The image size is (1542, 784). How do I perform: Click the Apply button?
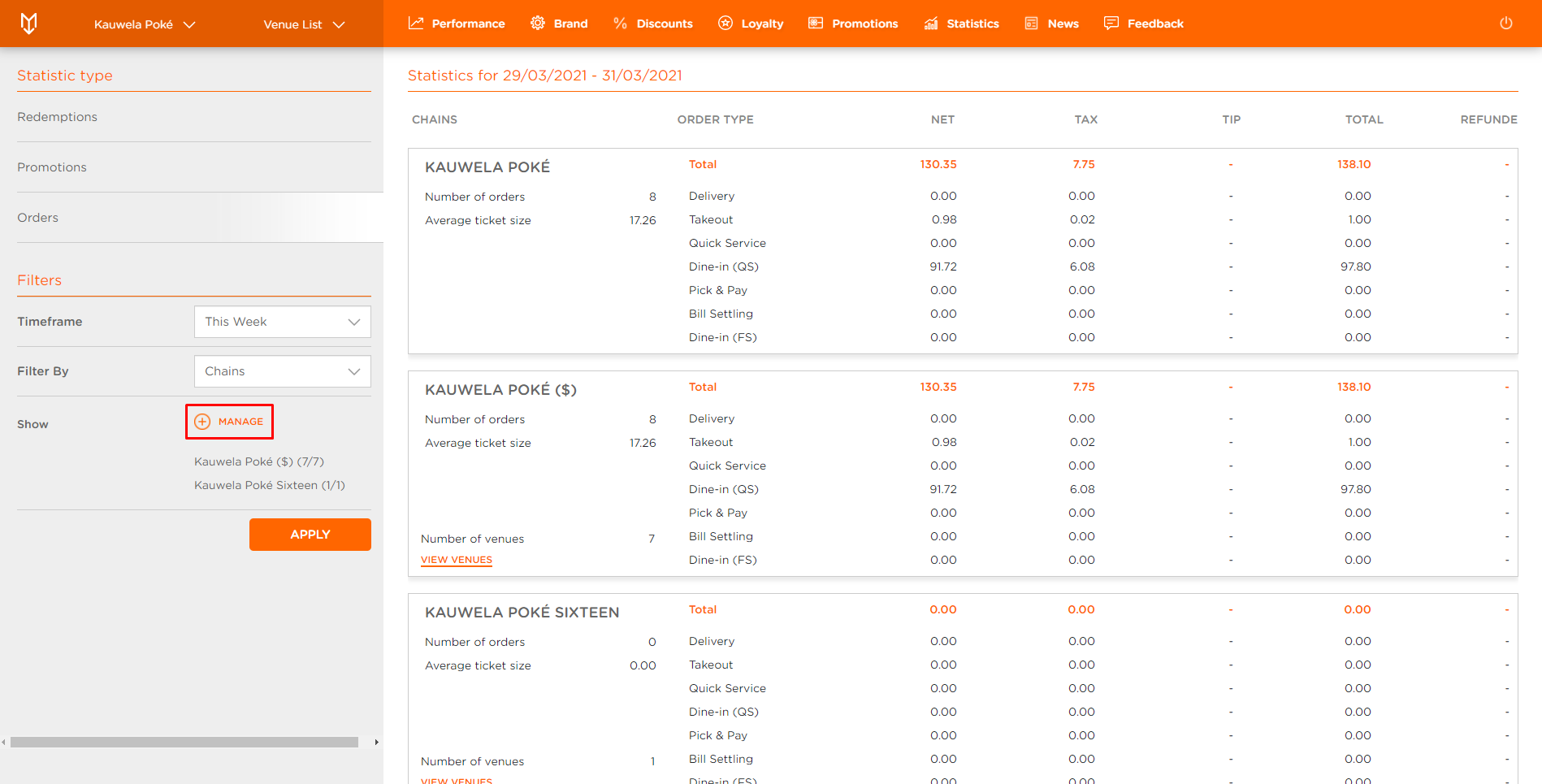[310, 535]
